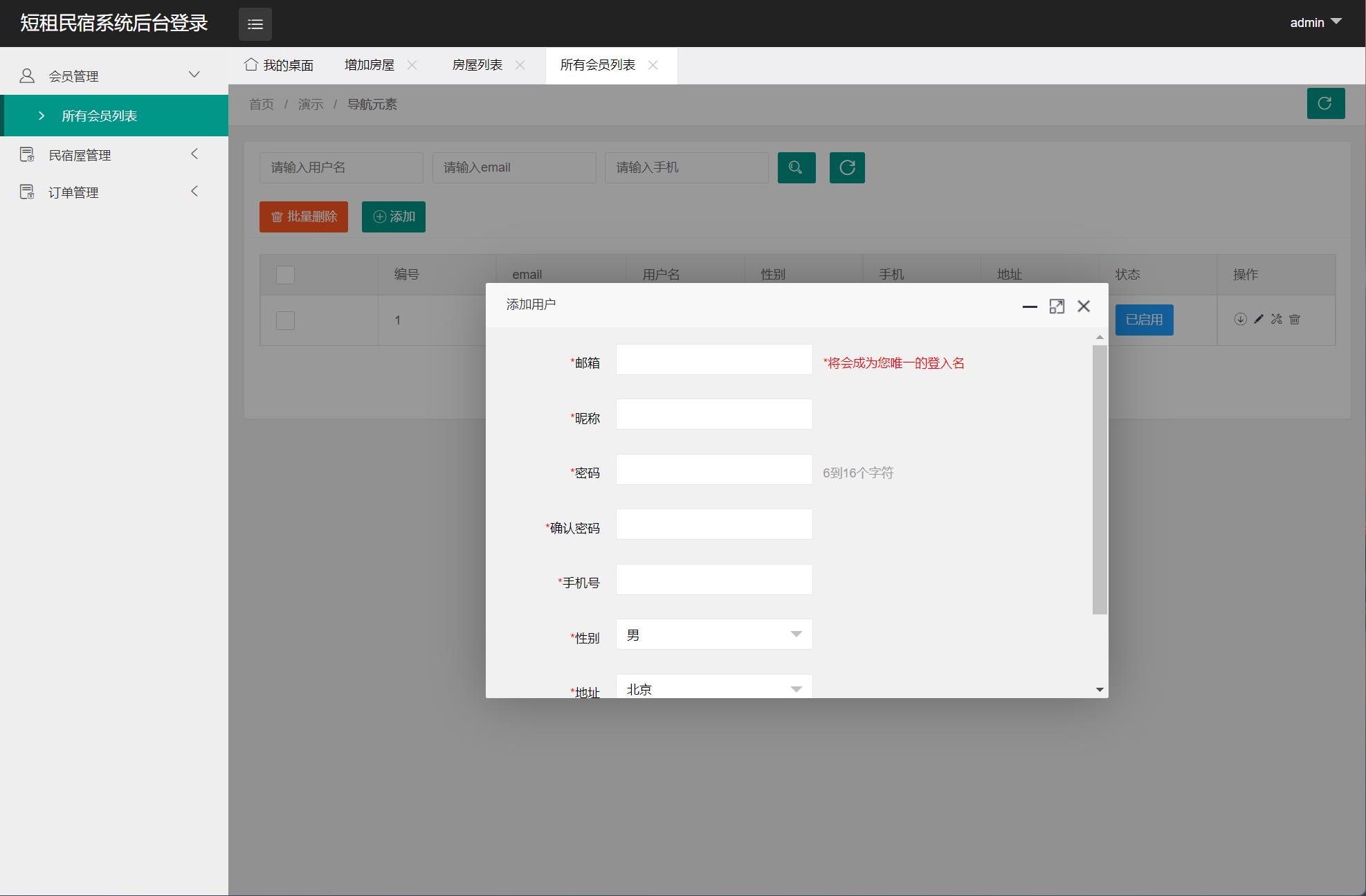Click the hamburger menu icon in header

[255, 24]
